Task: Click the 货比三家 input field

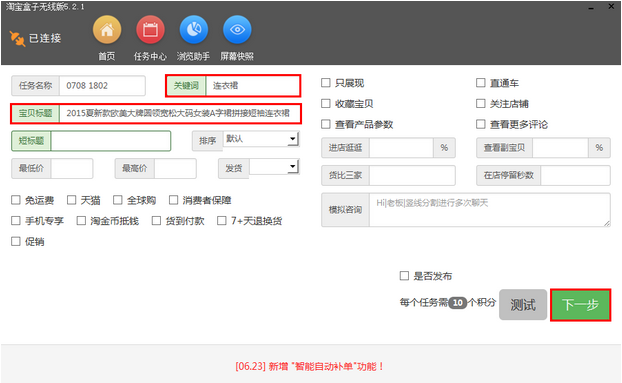Action: tap(412, 175)
